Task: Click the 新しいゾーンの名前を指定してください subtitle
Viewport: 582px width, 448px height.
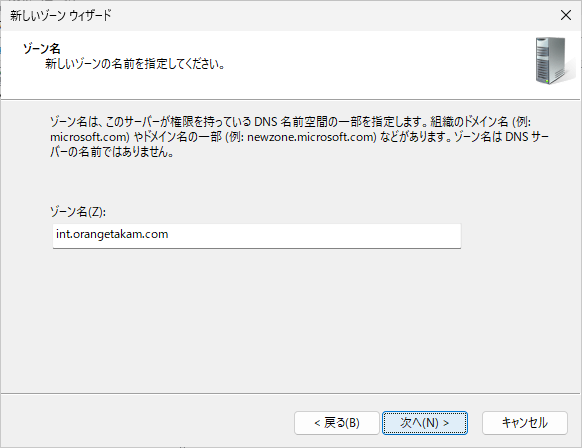Action: 135,64
